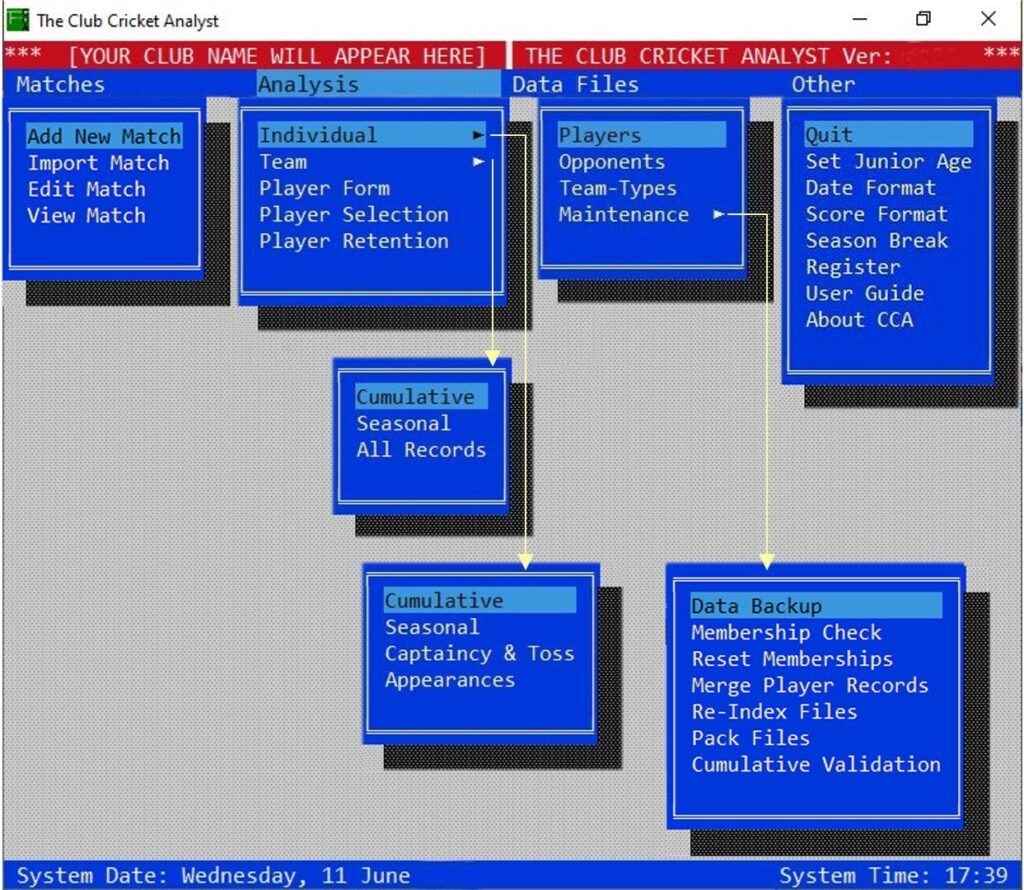The height and width of the screenshot is (890, 1024).
Task: Expand the Team submenu arrow
Action: point(479,161)
